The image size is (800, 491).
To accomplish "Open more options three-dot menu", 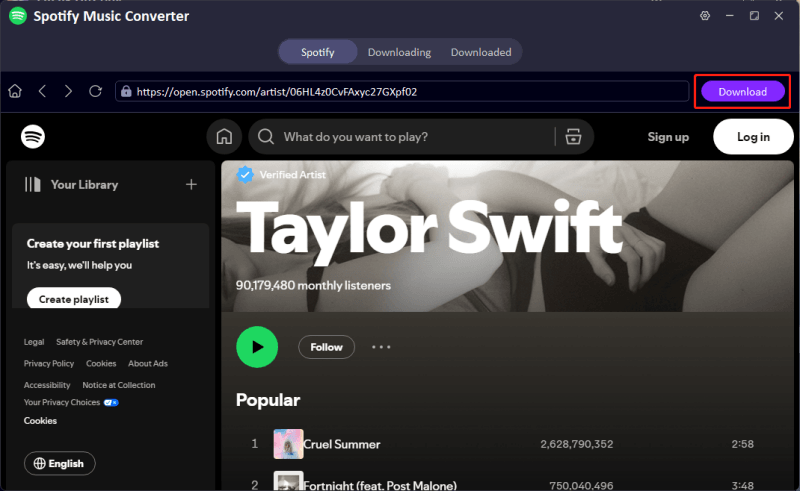I will pyautogui.click(x=381, y=347).
